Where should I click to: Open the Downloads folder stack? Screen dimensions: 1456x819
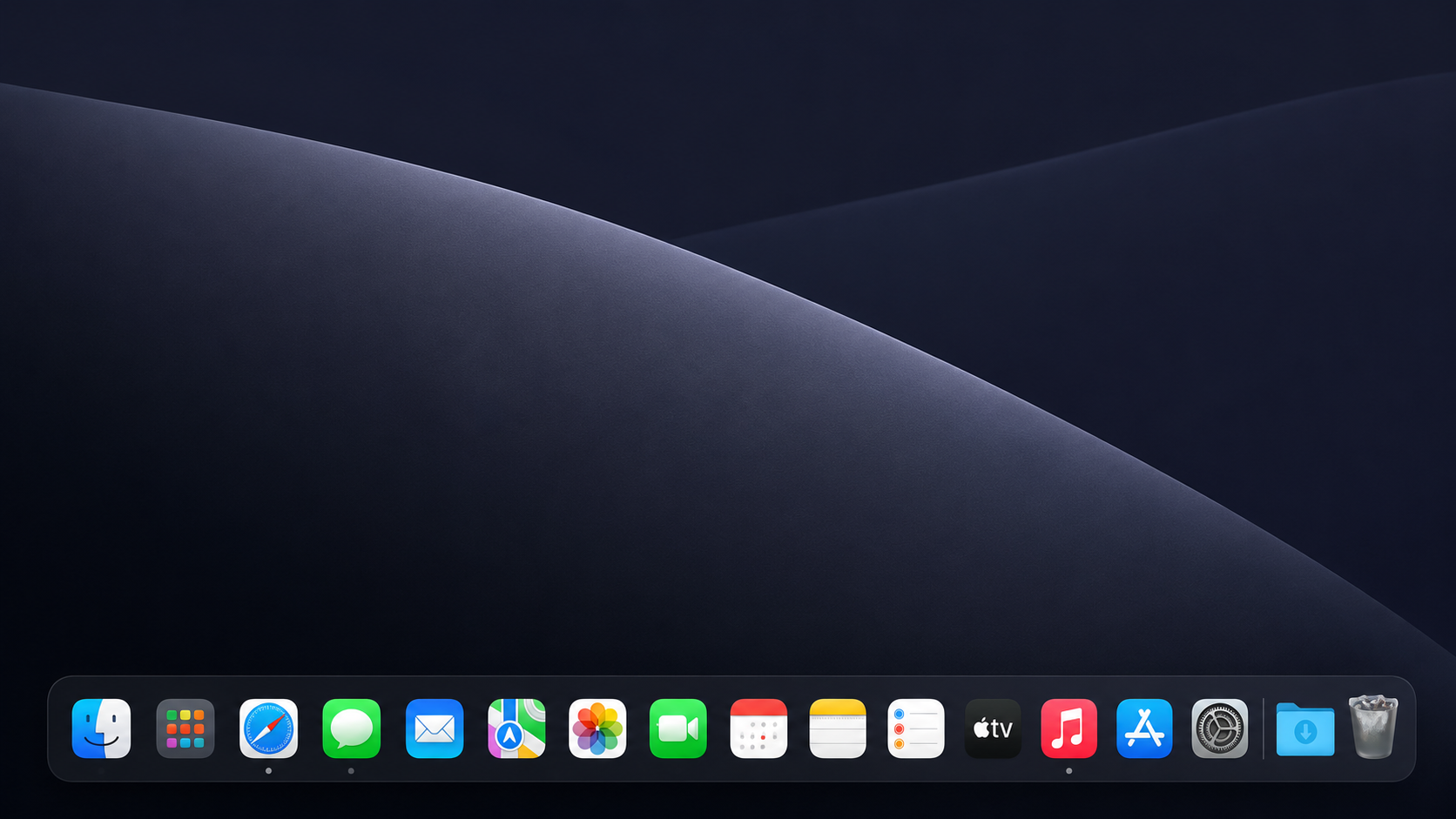click(x=1305, y=729)
